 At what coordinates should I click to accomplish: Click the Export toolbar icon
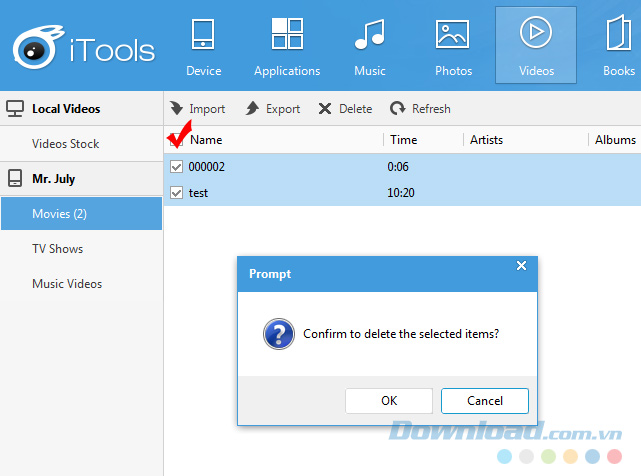[253, 108]
